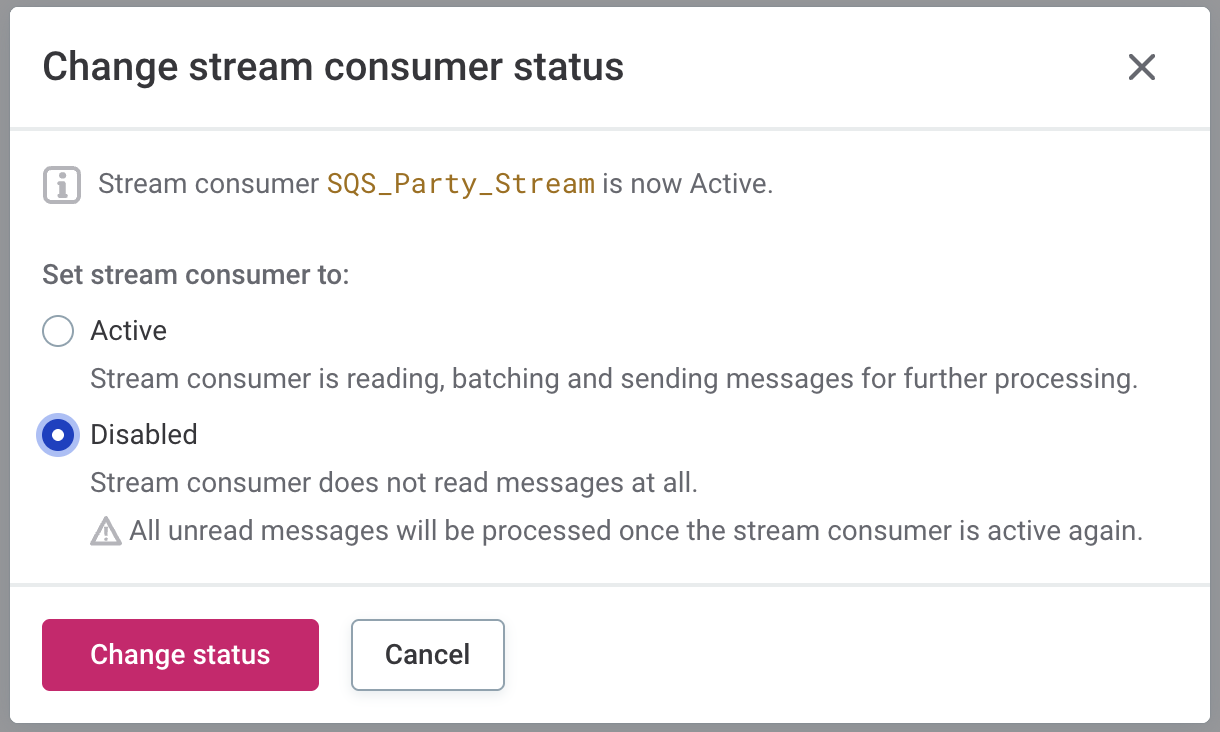Click the info icon beside the status message

click(61, 184)
